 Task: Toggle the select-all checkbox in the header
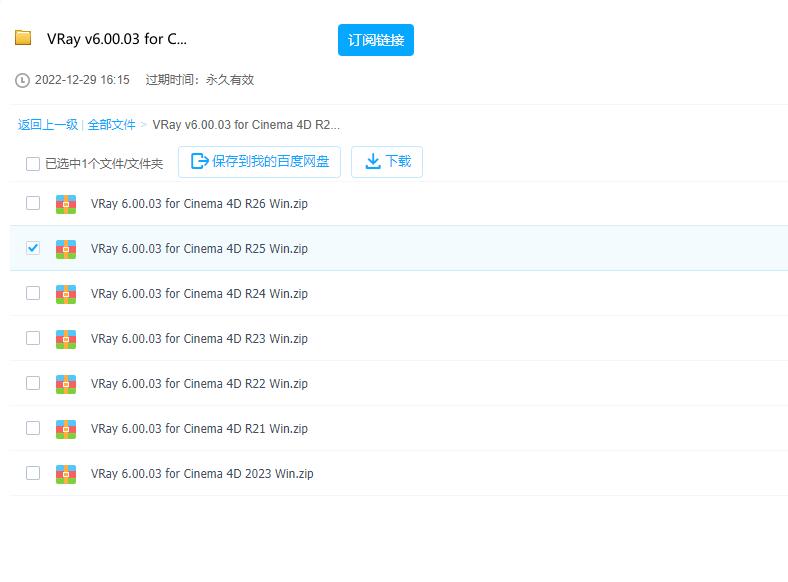(x=33, y=163)
